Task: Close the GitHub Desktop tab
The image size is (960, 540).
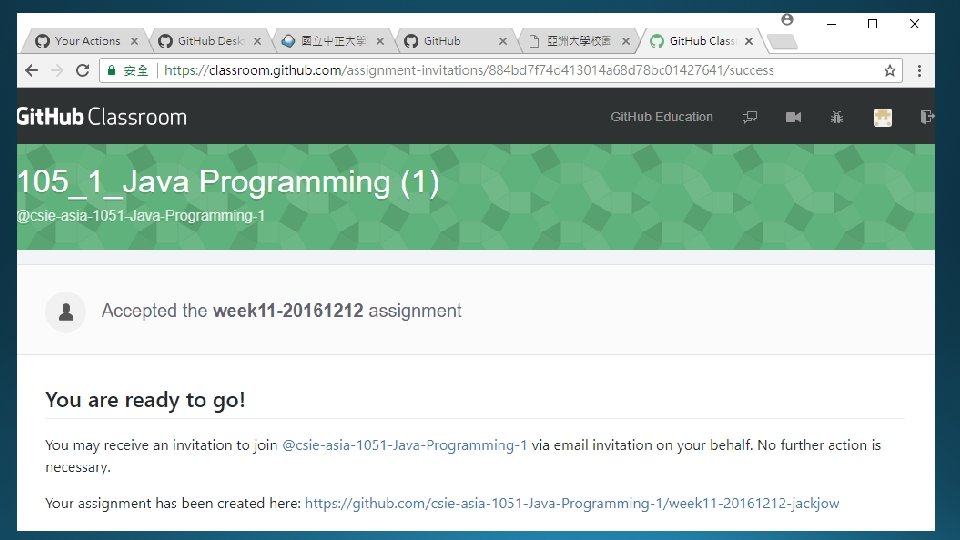Action: (257, 41)
